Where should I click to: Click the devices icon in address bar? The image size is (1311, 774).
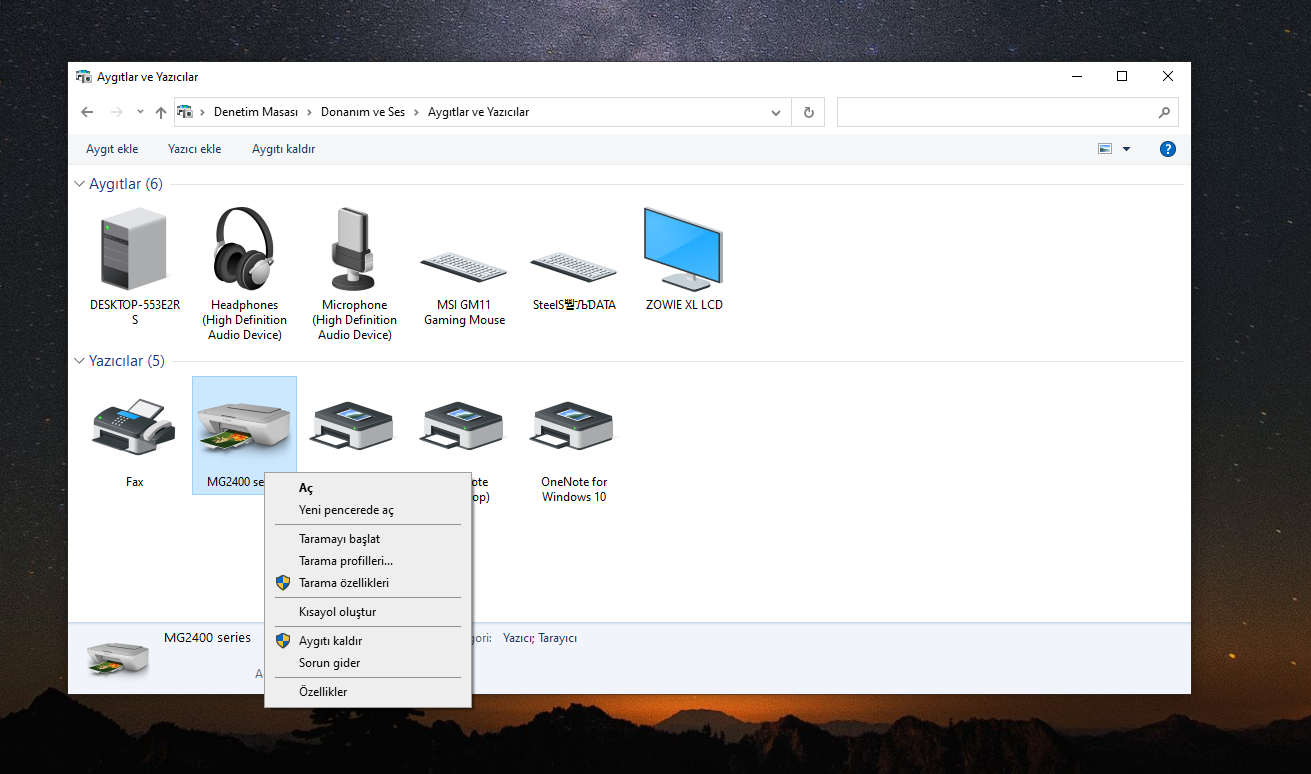click(x=185, y=112)
